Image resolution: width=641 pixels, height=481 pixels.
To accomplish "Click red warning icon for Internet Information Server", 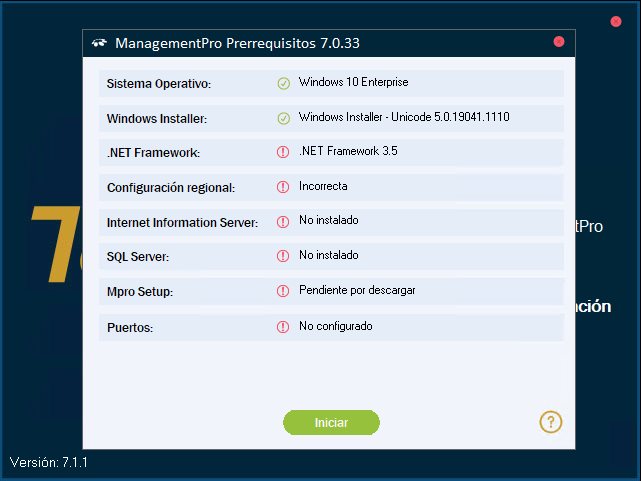I will [282, 222].
